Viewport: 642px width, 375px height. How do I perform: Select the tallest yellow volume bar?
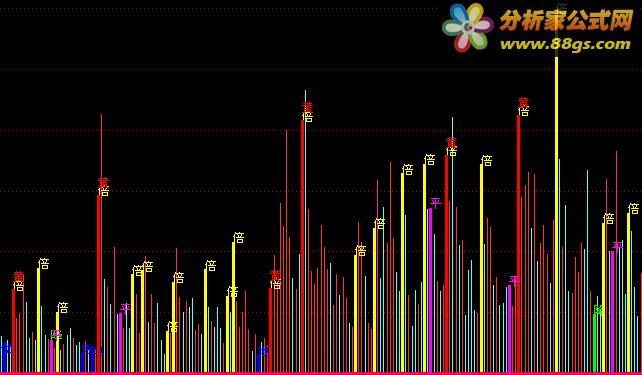tap(556, 214)
